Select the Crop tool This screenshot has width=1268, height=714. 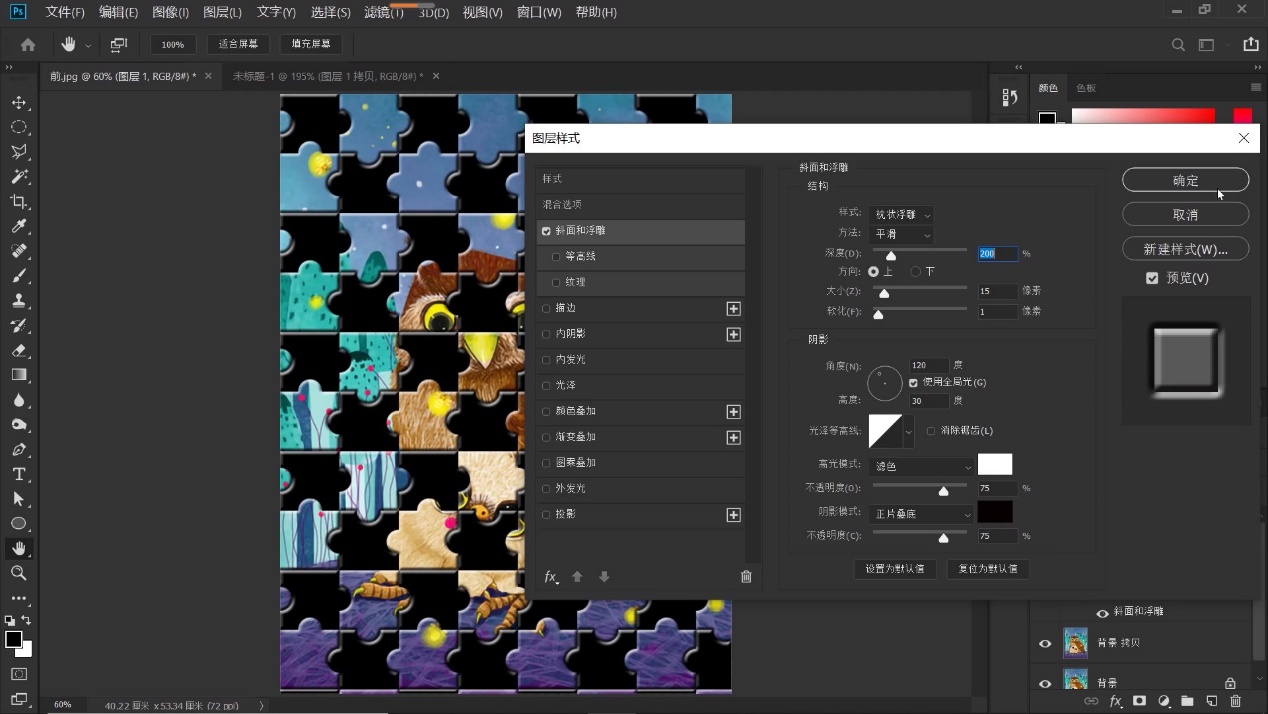pos(18,202)
